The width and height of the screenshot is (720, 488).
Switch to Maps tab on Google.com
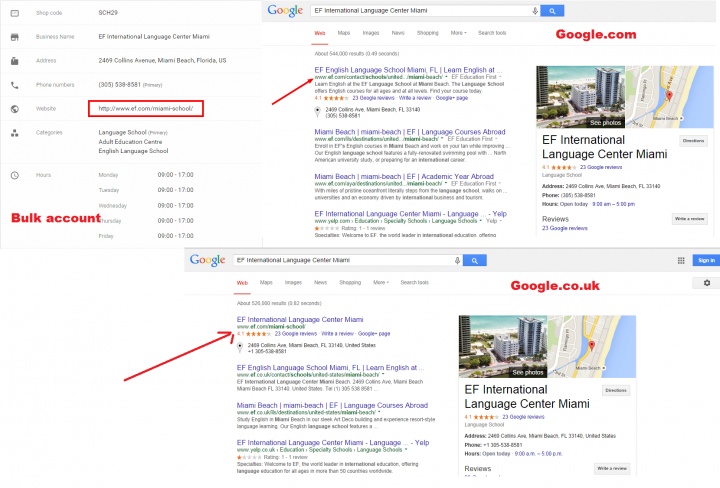point(343,33)
